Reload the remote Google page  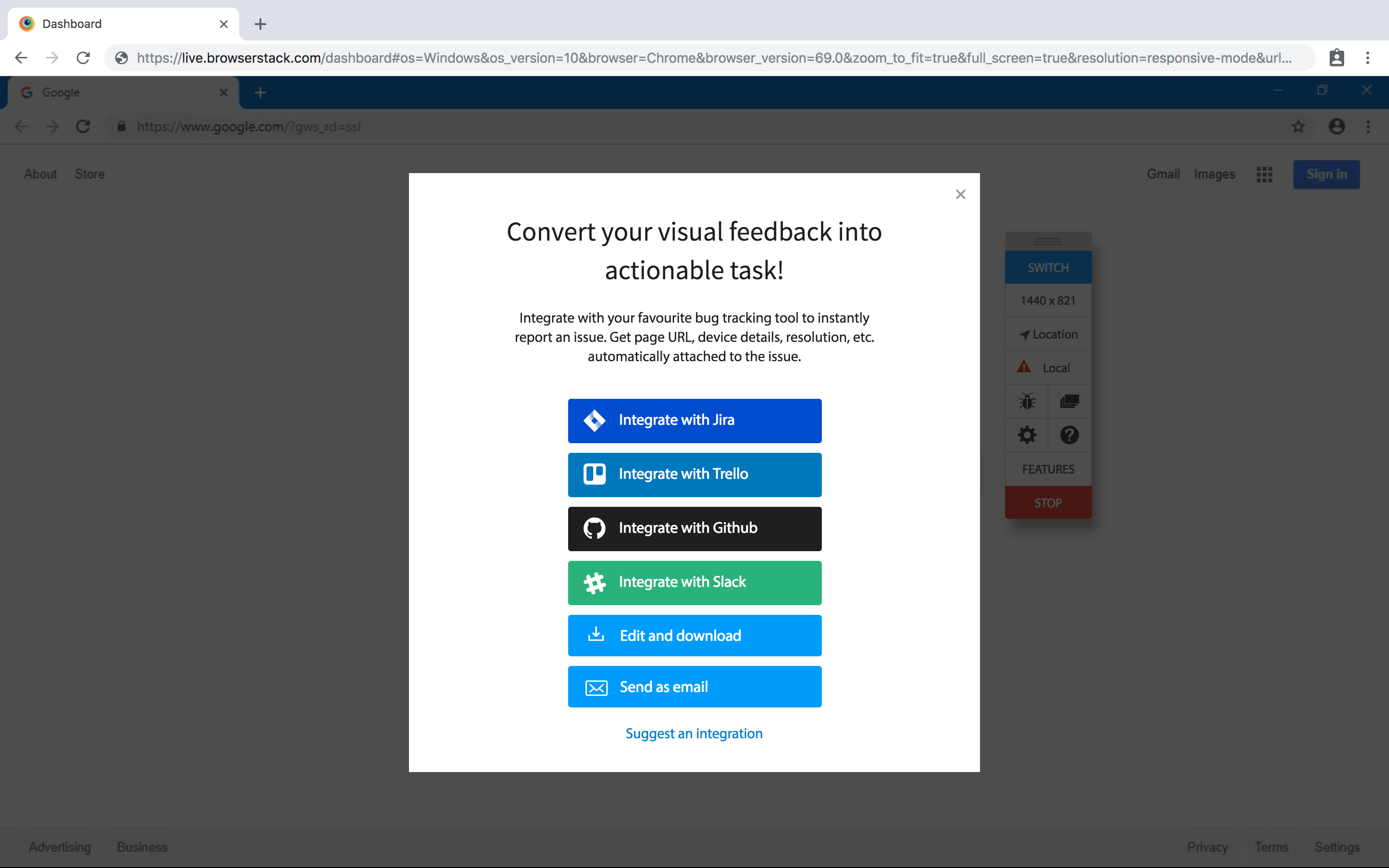tap(83, 126)
